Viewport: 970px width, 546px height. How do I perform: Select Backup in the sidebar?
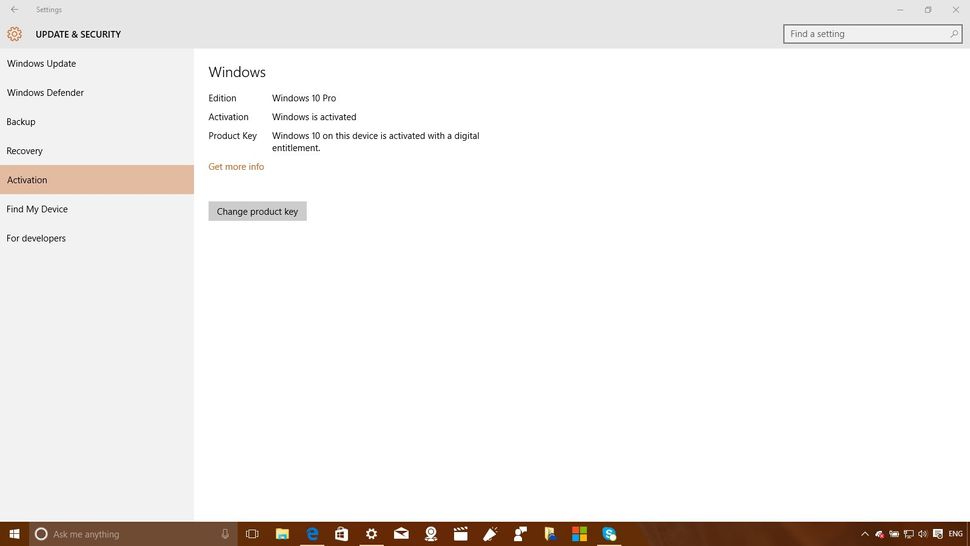pyautogui.click(x=97, y=122)
